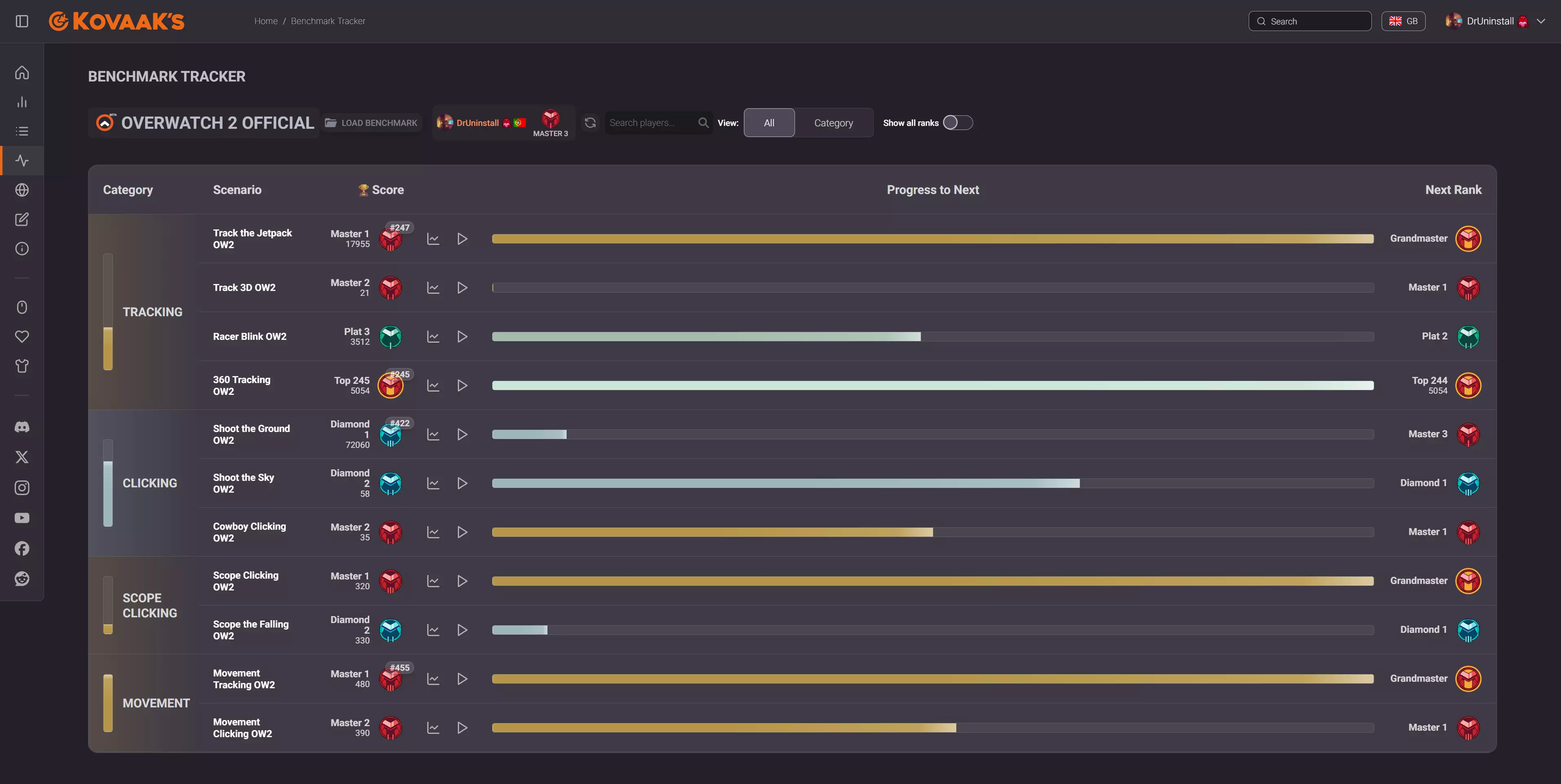Open the leaderboard bar-chart sidebar icon

22,102
